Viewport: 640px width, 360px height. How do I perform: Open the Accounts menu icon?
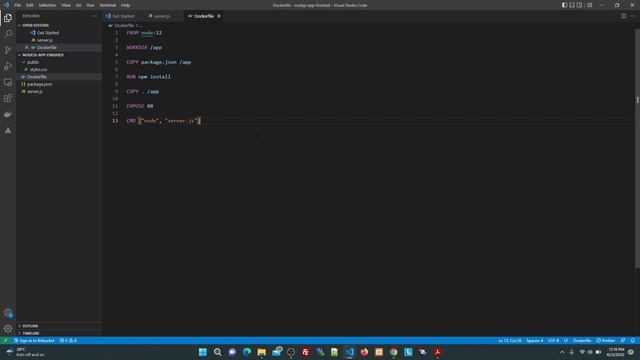click(x=8, y=313)
